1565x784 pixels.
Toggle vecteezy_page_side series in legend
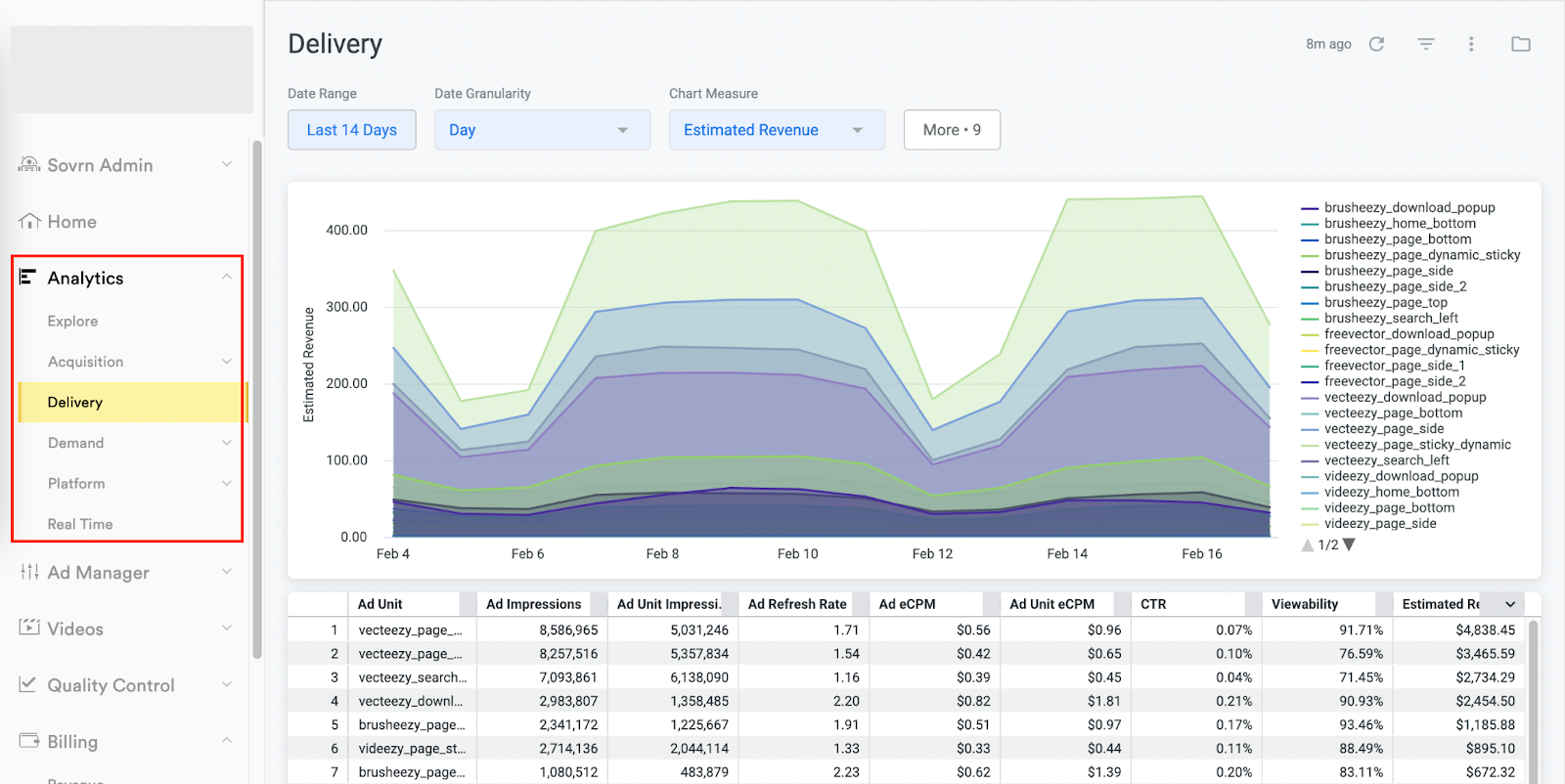coord(1383,429)
